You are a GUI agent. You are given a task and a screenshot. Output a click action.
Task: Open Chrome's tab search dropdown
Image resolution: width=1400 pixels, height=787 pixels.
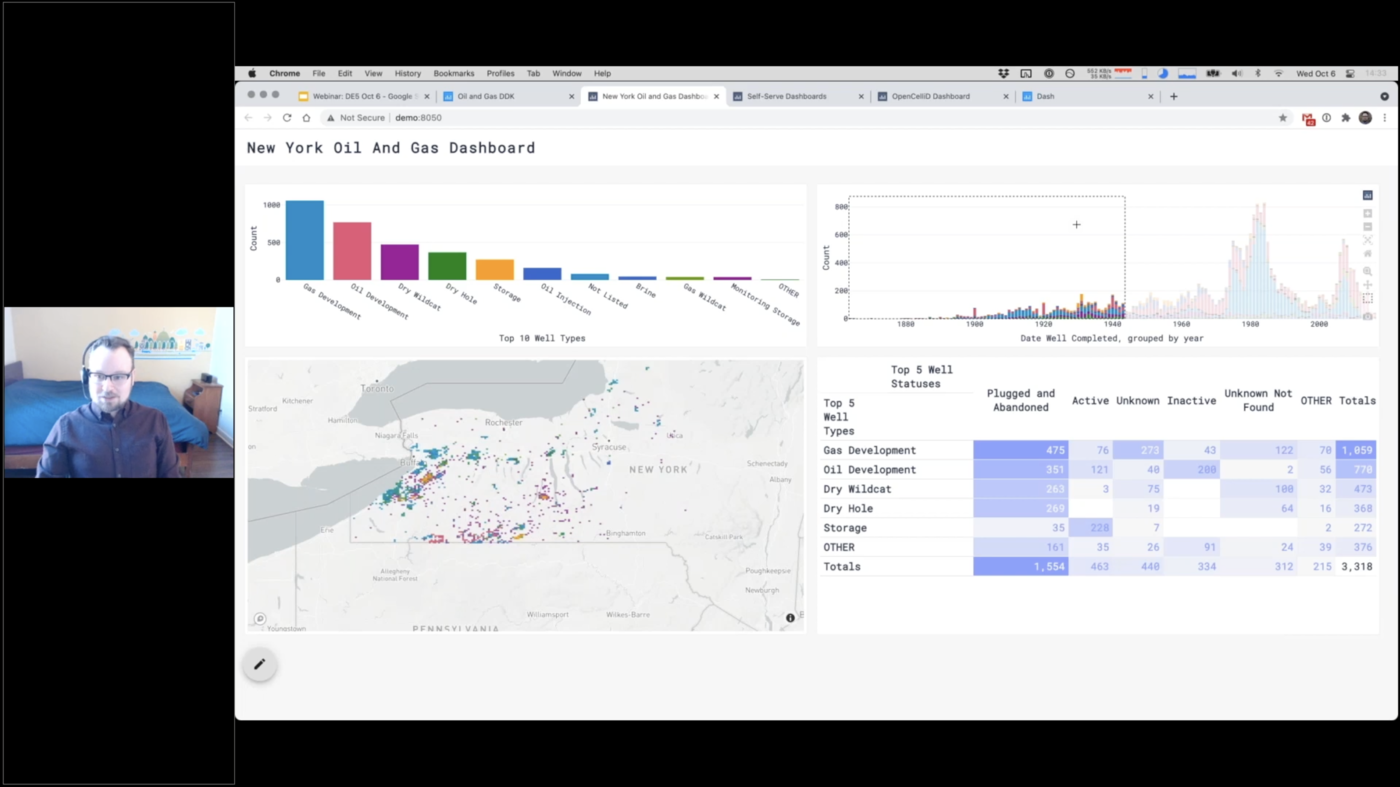[1384, 97]
